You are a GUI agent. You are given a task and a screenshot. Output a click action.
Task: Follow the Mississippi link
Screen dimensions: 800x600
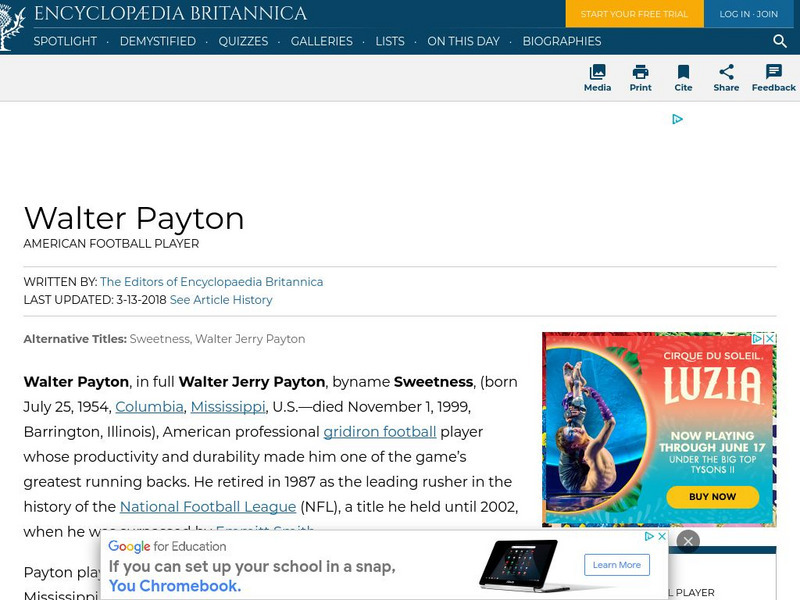[227, 407]
